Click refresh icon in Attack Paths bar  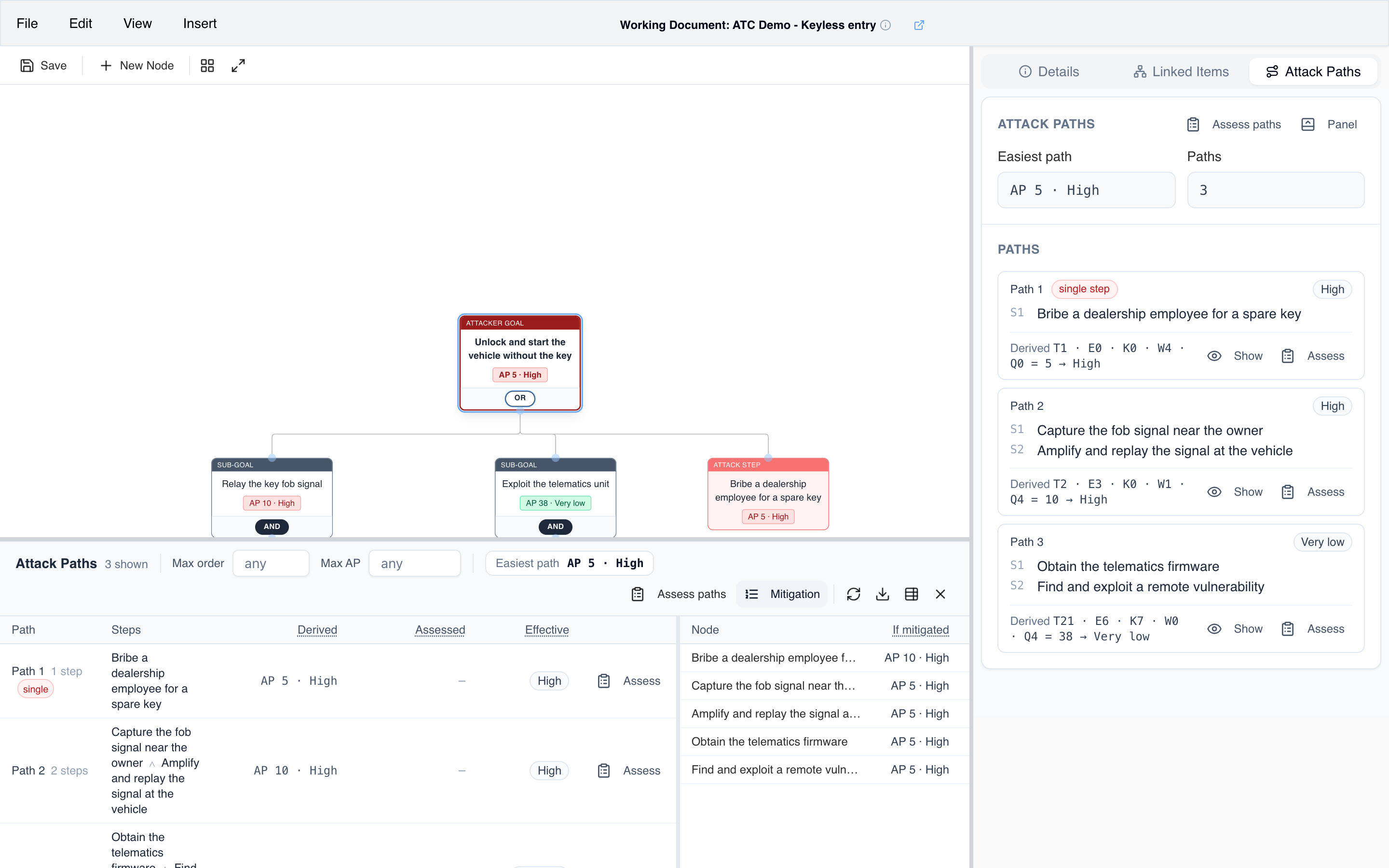(x=854, y=594)
